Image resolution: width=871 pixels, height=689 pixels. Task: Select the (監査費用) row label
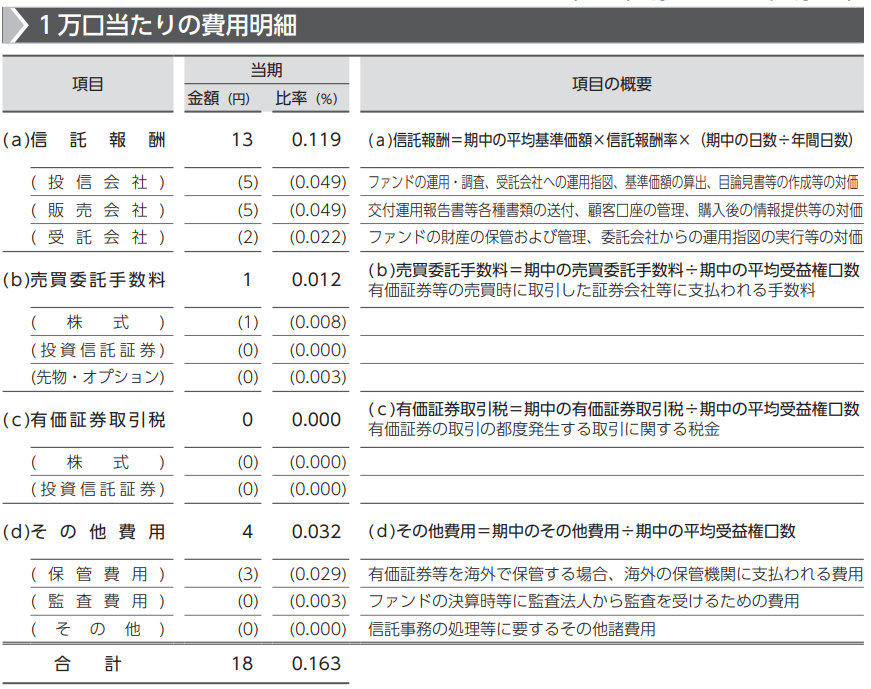[x=98, y=601]
